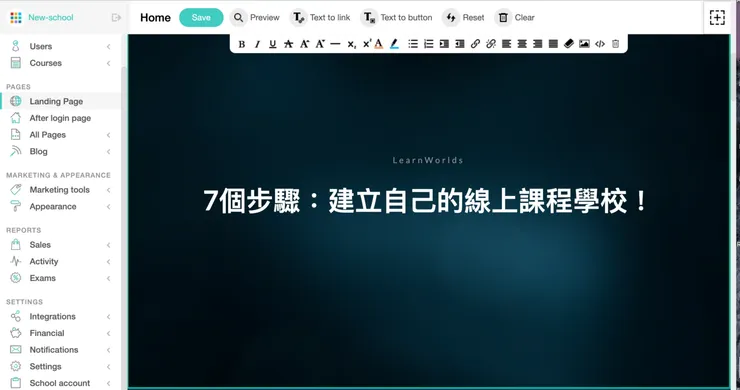Expand the Marketing tools chevron

[x=109, y=190]
